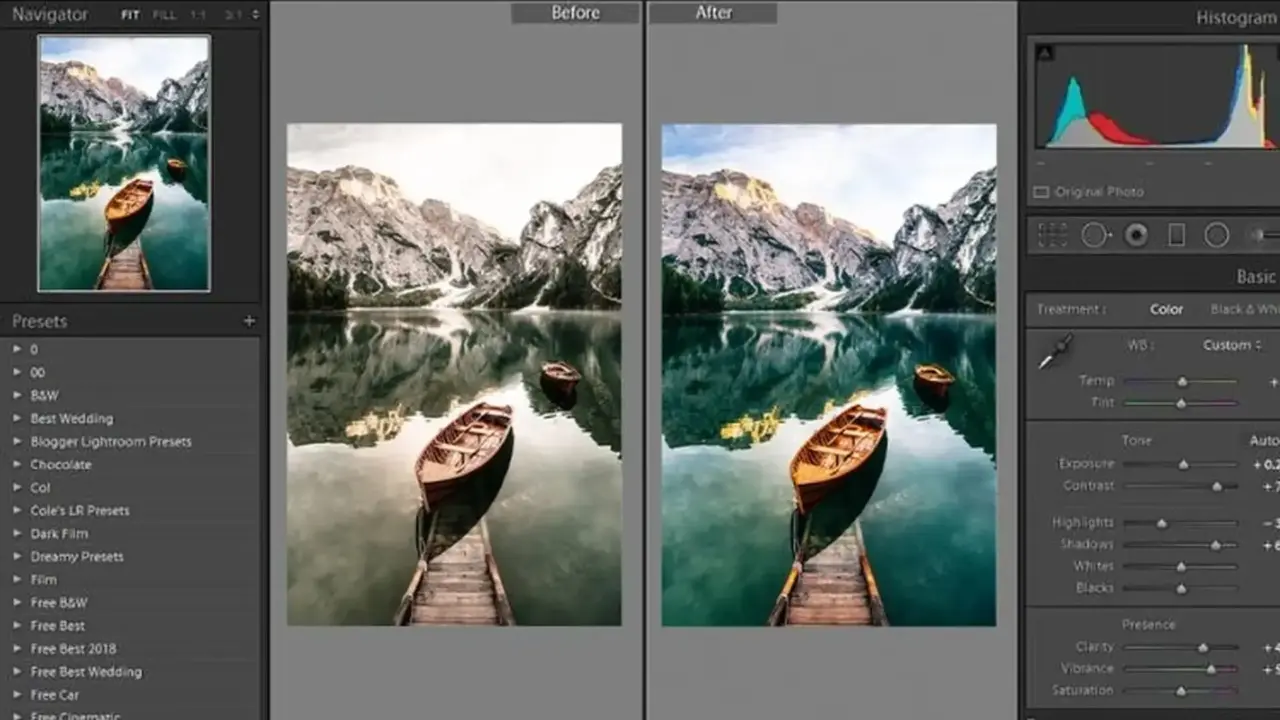
Task: Add a new preset with plus icon
Action: click(249, 321)
